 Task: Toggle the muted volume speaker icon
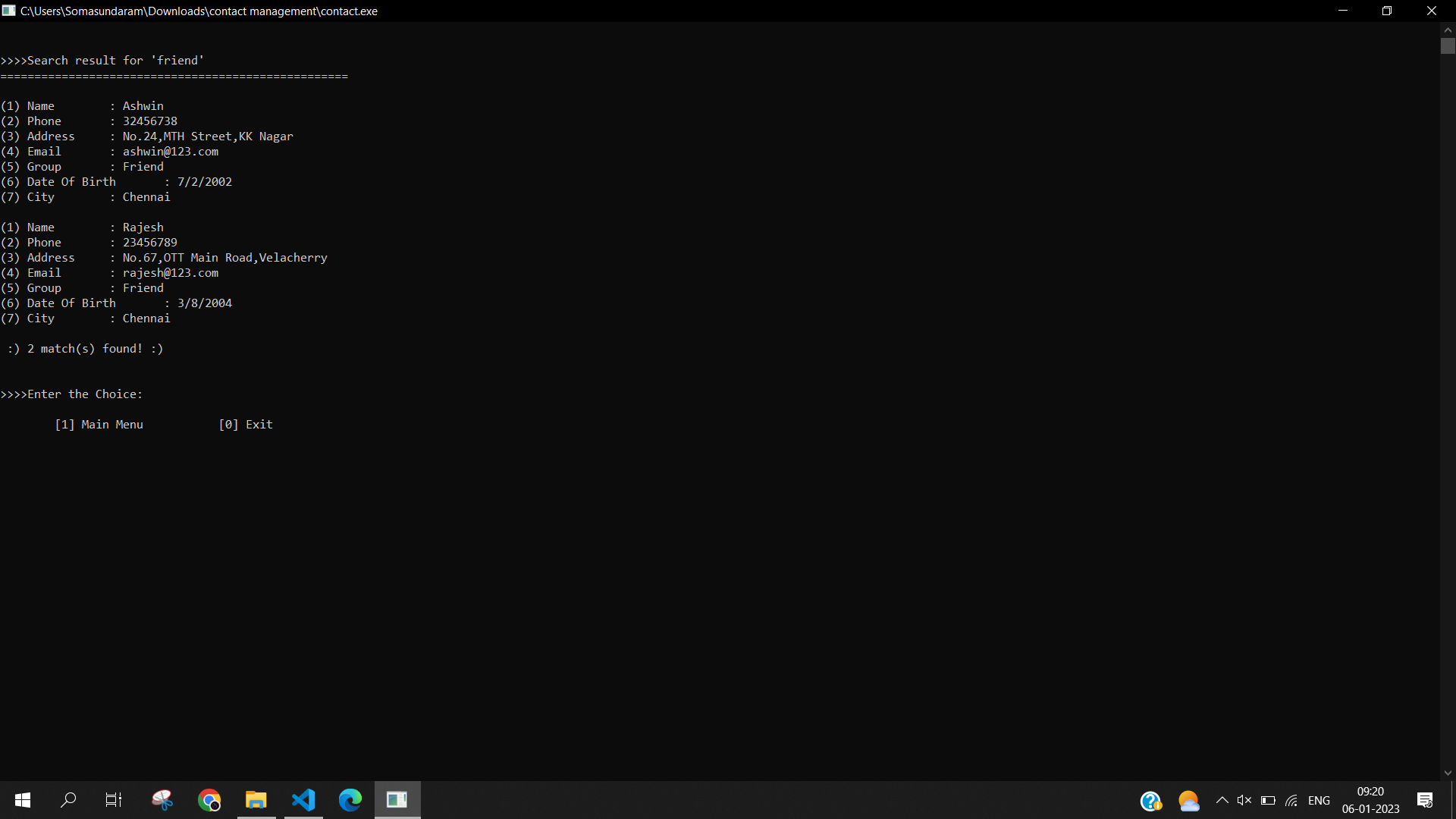[x=1244, y=800]
